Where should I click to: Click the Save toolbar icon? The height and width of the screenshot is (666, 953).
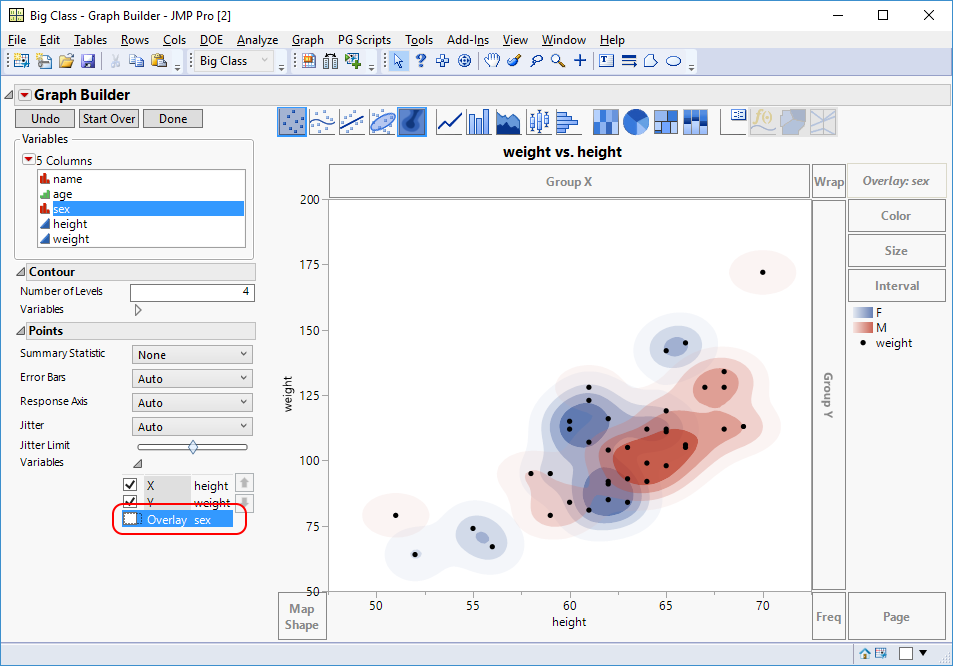[x=89, y=61]
